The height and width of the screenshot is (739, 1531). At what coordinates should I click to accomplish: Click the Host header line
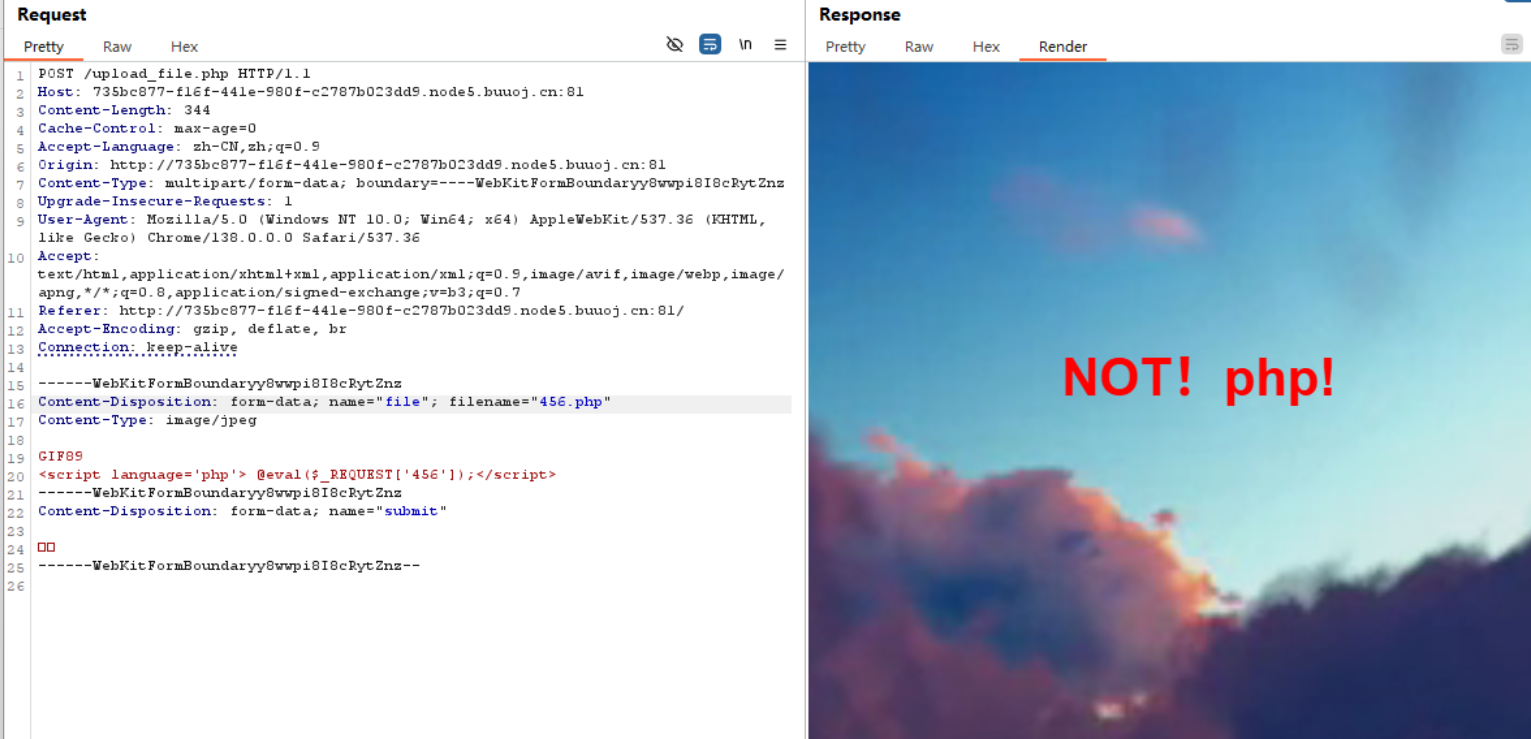[311, 92]
